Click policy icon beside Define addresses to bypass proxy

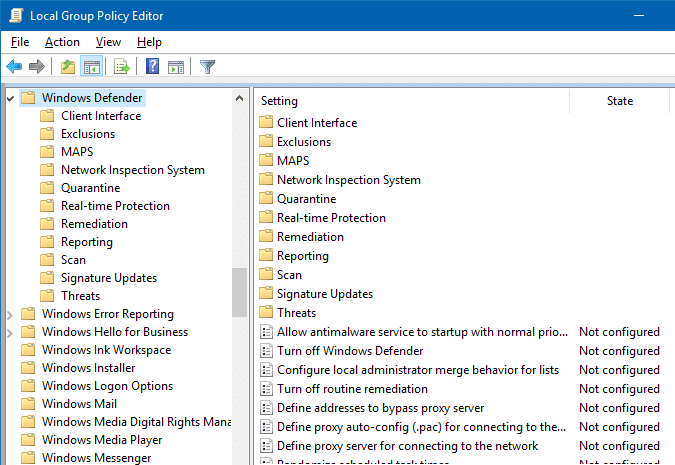266,407
